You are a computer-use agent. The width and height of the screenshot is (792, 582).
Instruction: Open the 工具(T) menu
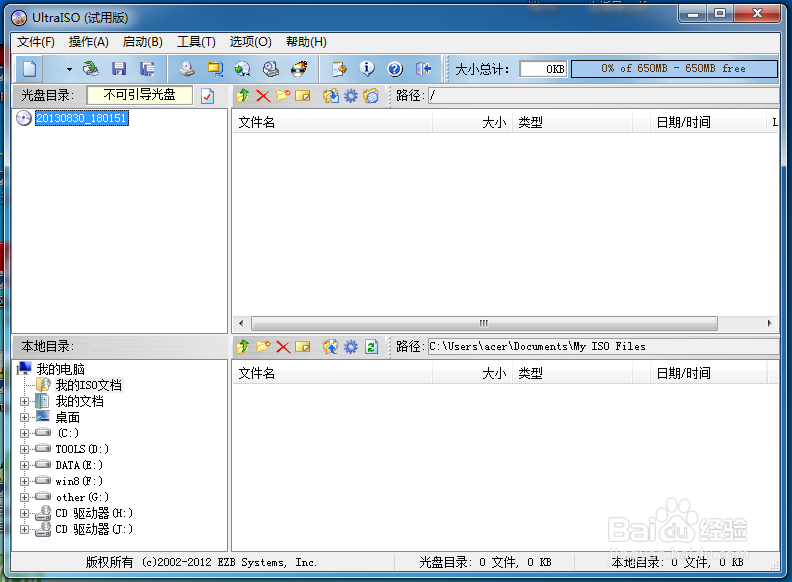coord(196,42)
